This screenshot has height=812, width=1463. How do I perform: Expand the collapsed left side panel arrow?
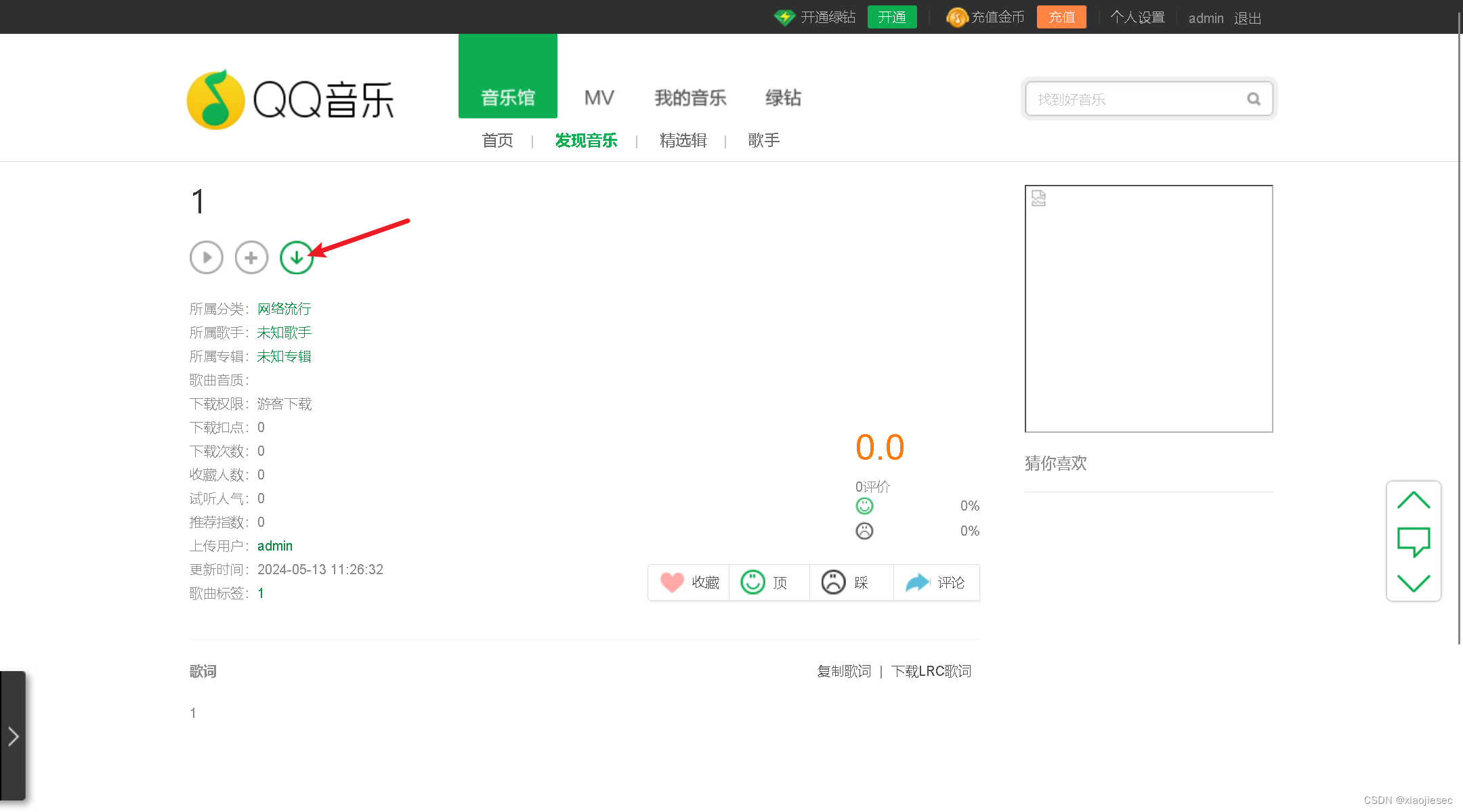click(x=14, y=737)
